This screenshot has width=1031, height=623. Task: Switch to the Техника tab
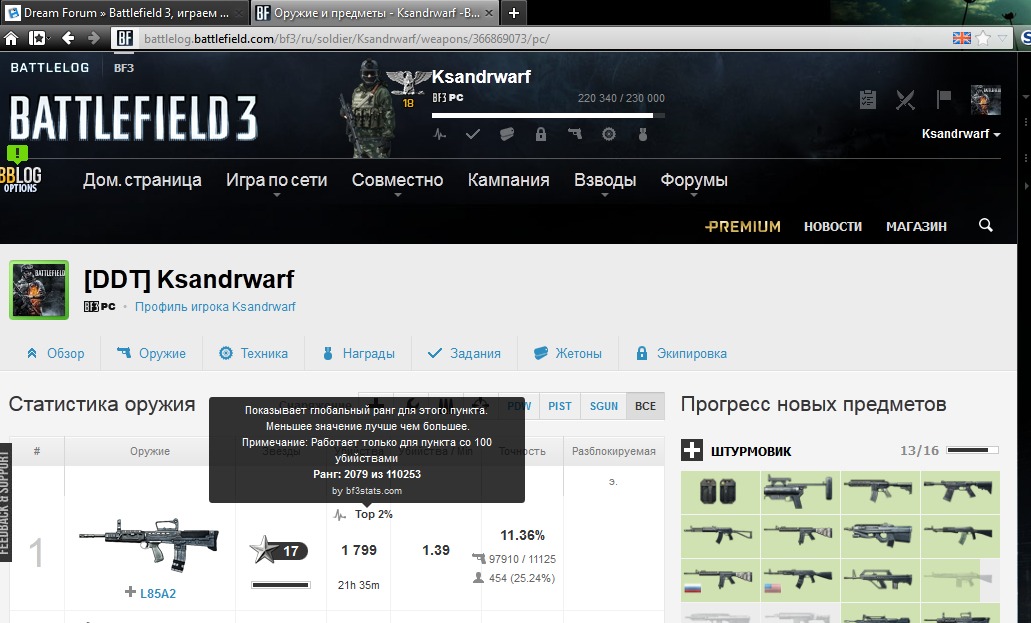click(x=253, y=353)
